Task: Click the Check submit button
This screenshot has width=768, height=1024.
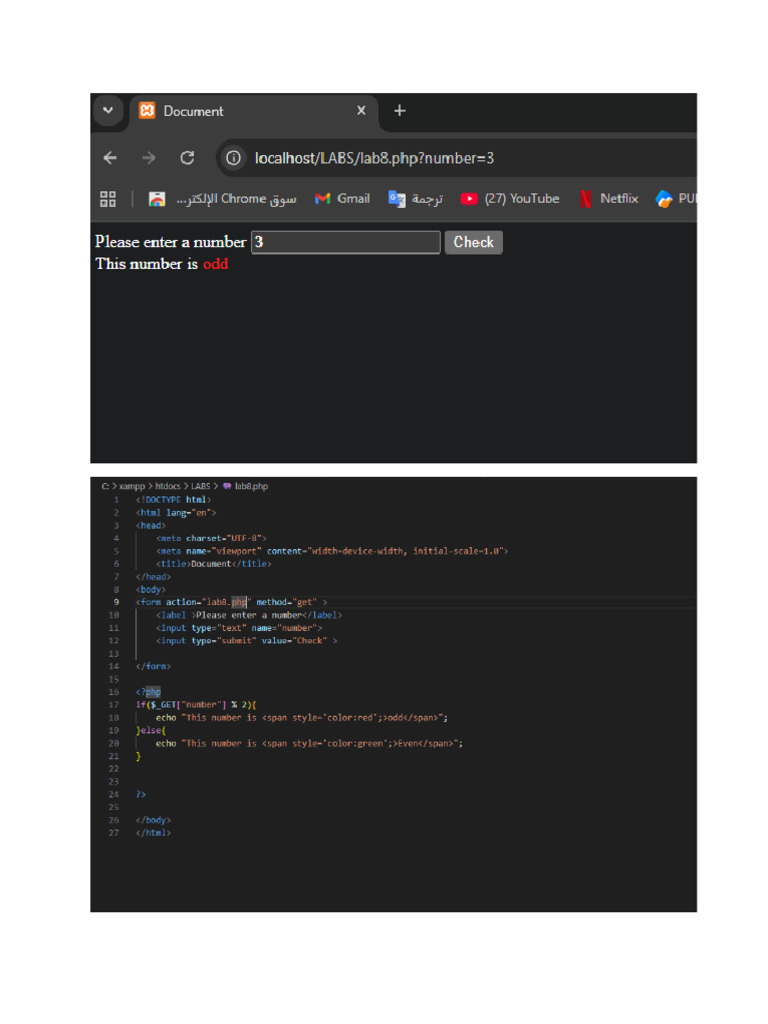Action: tap(473, 242)
